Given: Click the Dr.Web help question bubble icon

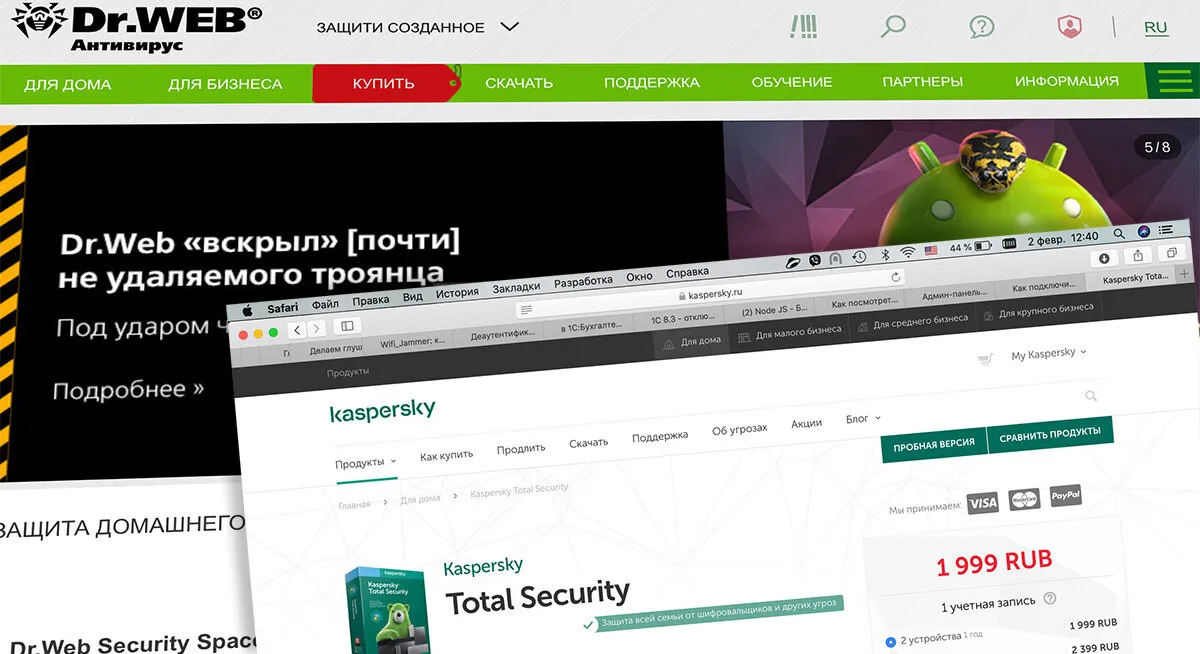Looking at the screenshot, I should (982, 27).
